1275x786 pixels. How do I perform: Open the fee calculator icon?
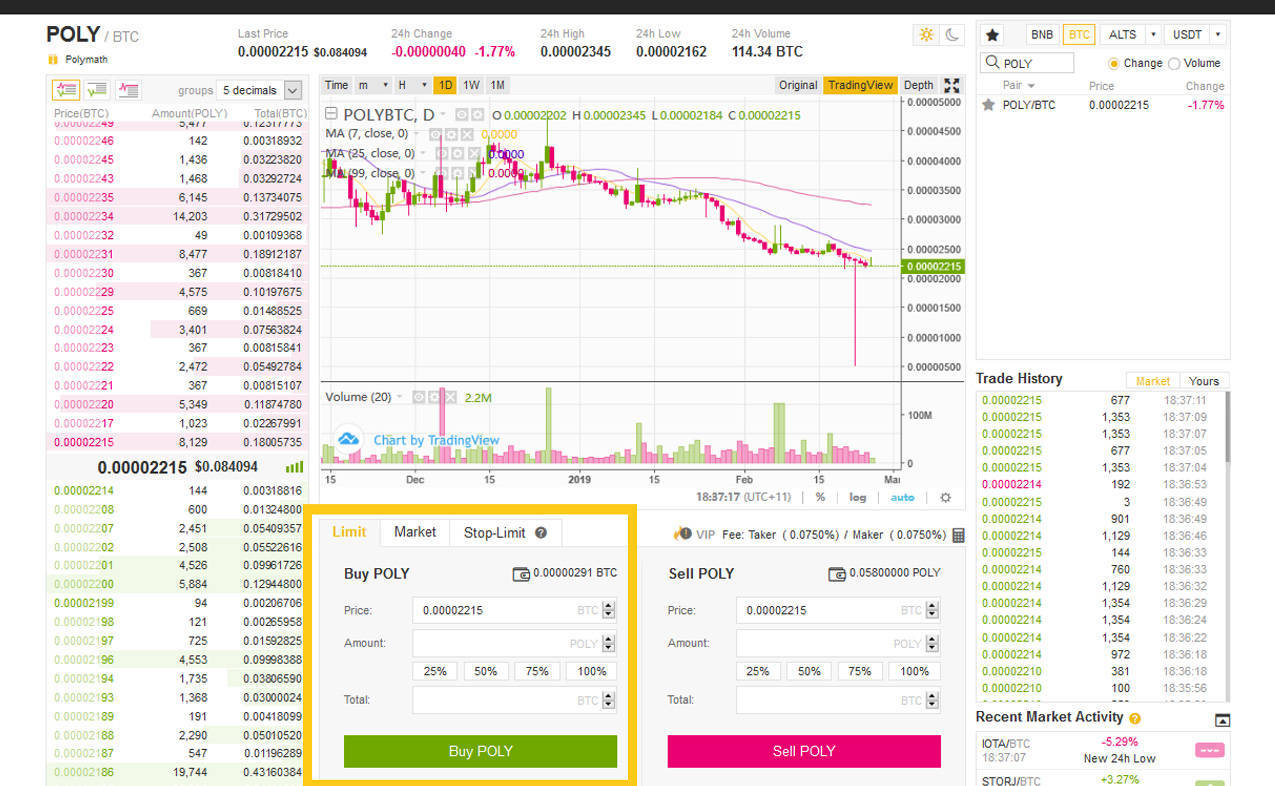(x=959, y=535)
